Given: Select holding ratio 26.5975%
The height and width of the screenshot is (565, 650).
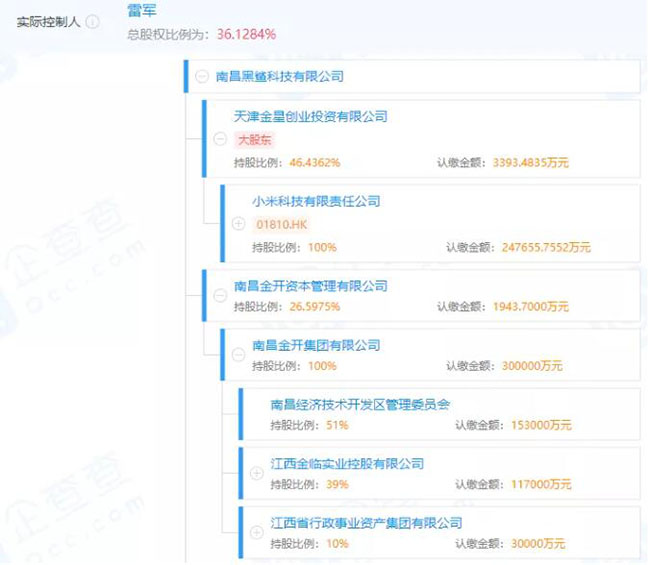Looking at the screenshot, I should (315, 307).
